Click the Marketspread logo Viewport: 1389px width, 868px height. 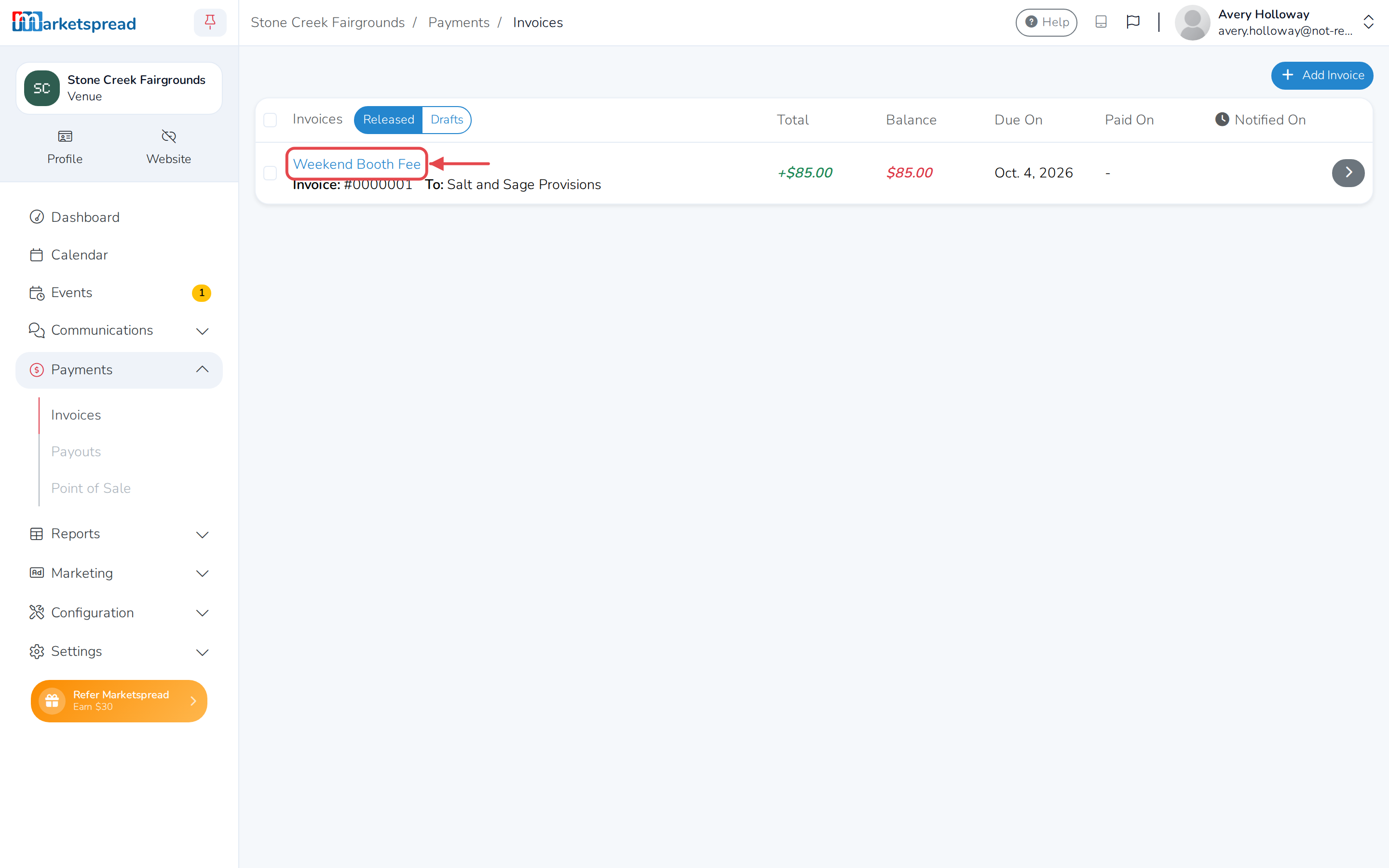tap(74, 22)
